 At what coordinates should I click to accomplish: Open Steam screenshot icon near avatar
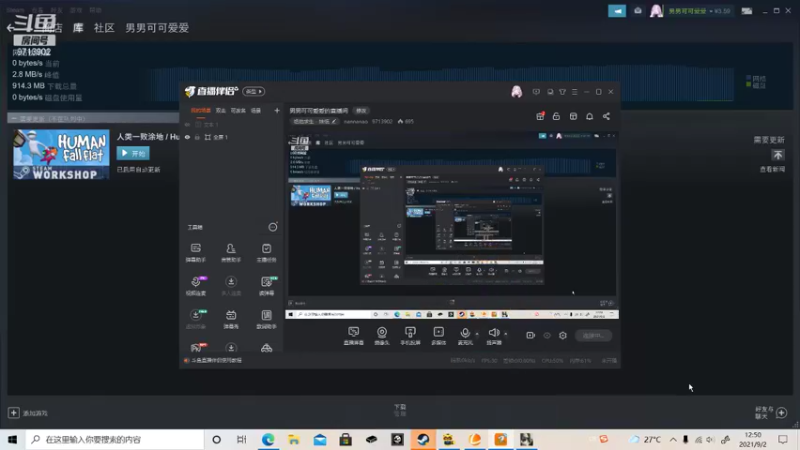point(638,11)
